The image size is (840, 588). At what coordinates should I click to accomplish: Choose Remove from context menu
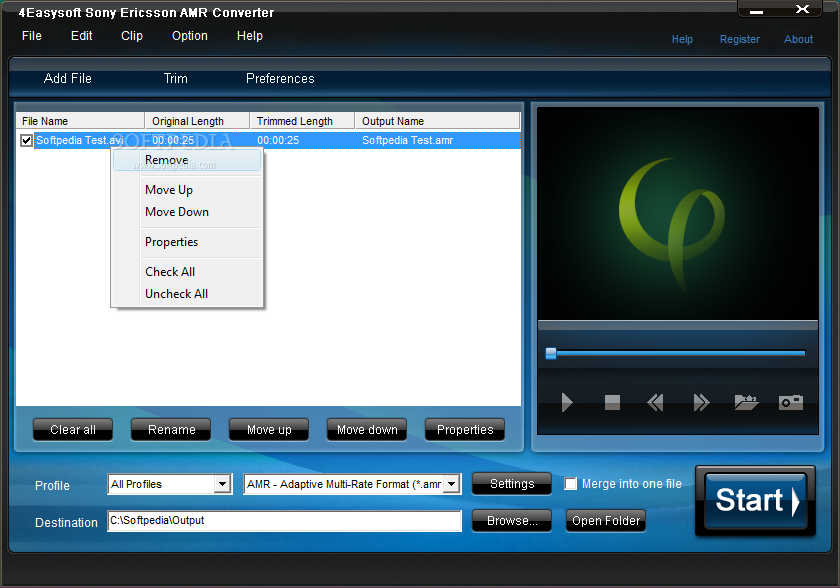point(187,160)
